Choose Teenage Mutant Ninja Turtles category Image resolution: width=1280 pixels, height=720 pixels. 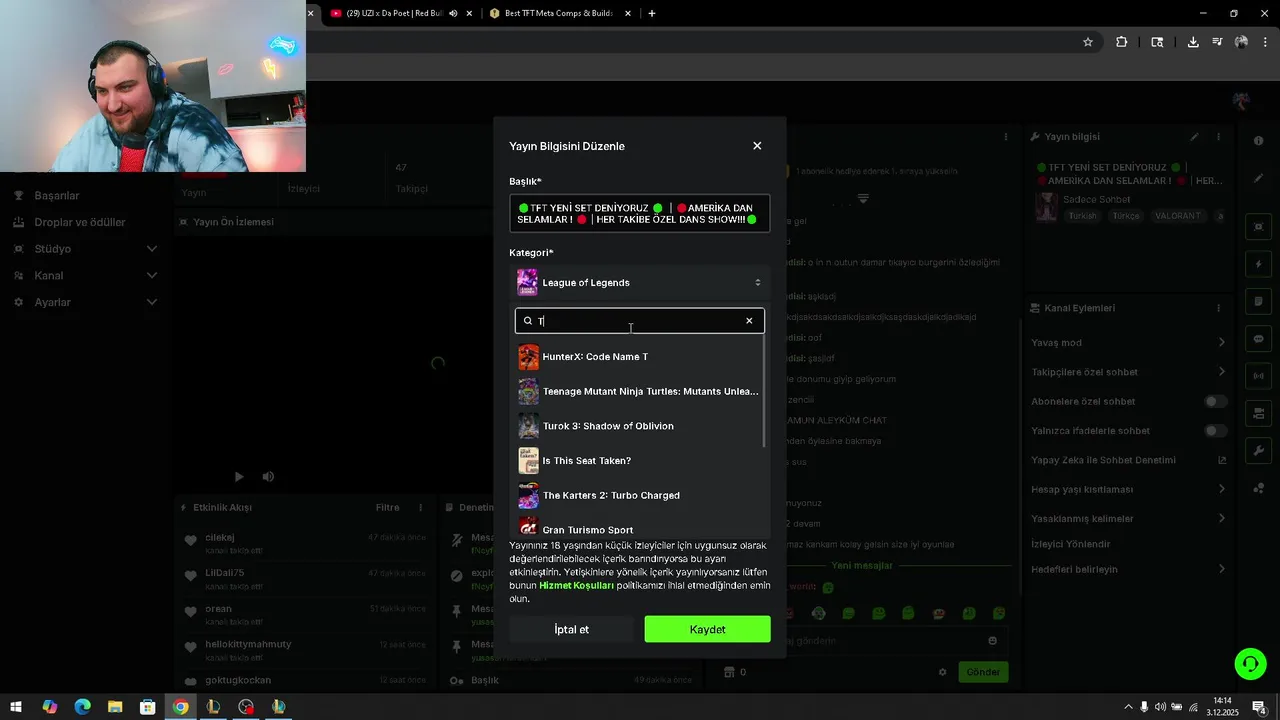[639, 392]
